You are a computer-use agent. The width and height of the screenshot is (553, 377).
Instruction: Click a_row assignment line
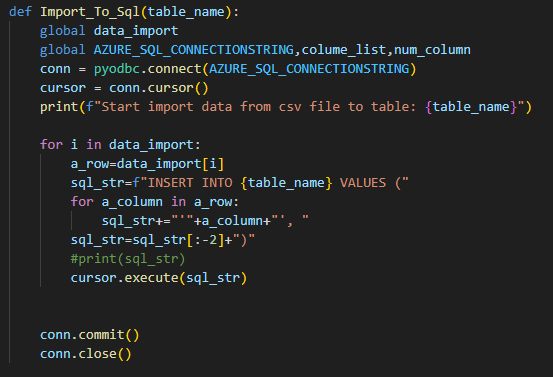147,164
